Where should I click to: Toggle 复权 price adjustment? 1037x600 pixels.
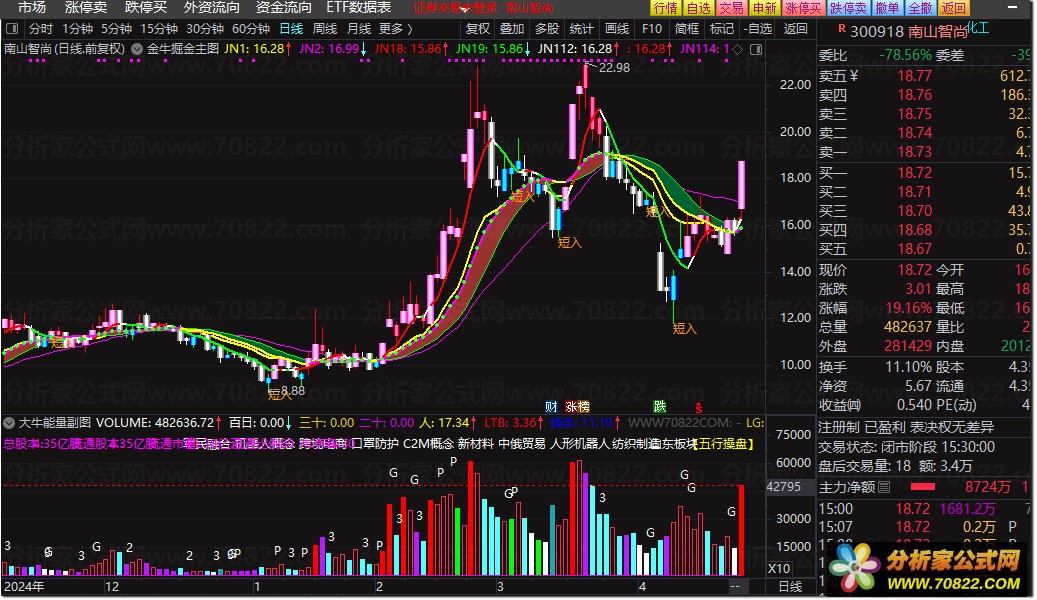(477, 28)
